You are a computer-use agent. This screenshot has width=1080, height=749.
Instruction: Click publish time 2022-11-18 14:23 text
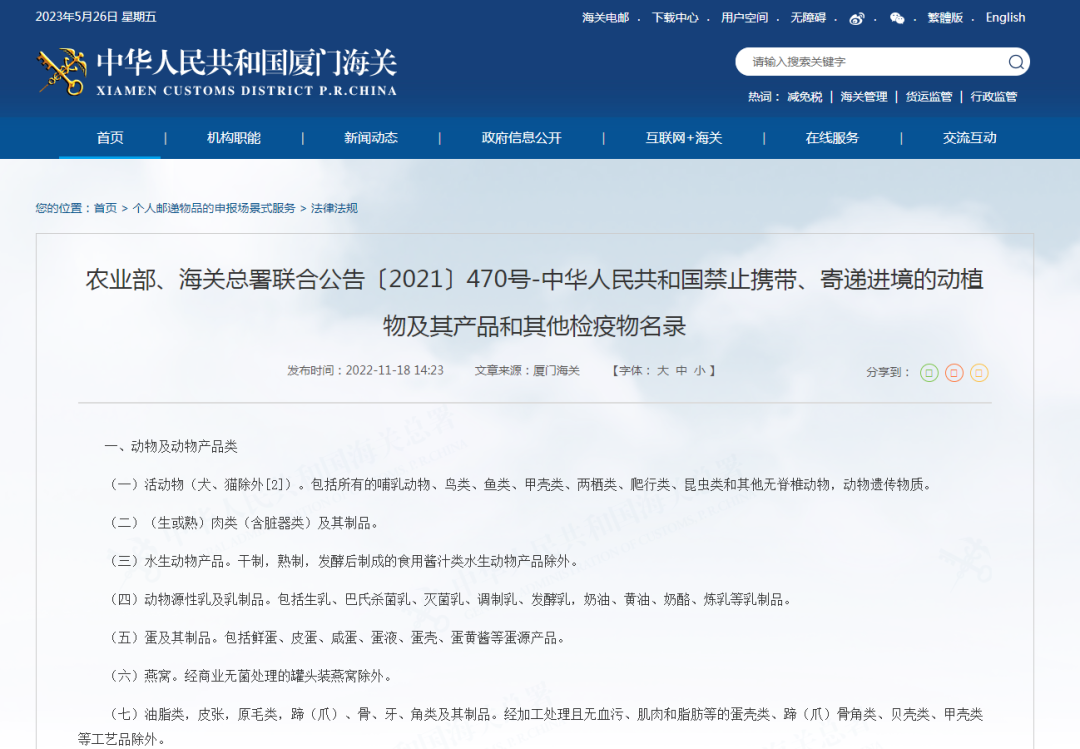coord(365,371)
